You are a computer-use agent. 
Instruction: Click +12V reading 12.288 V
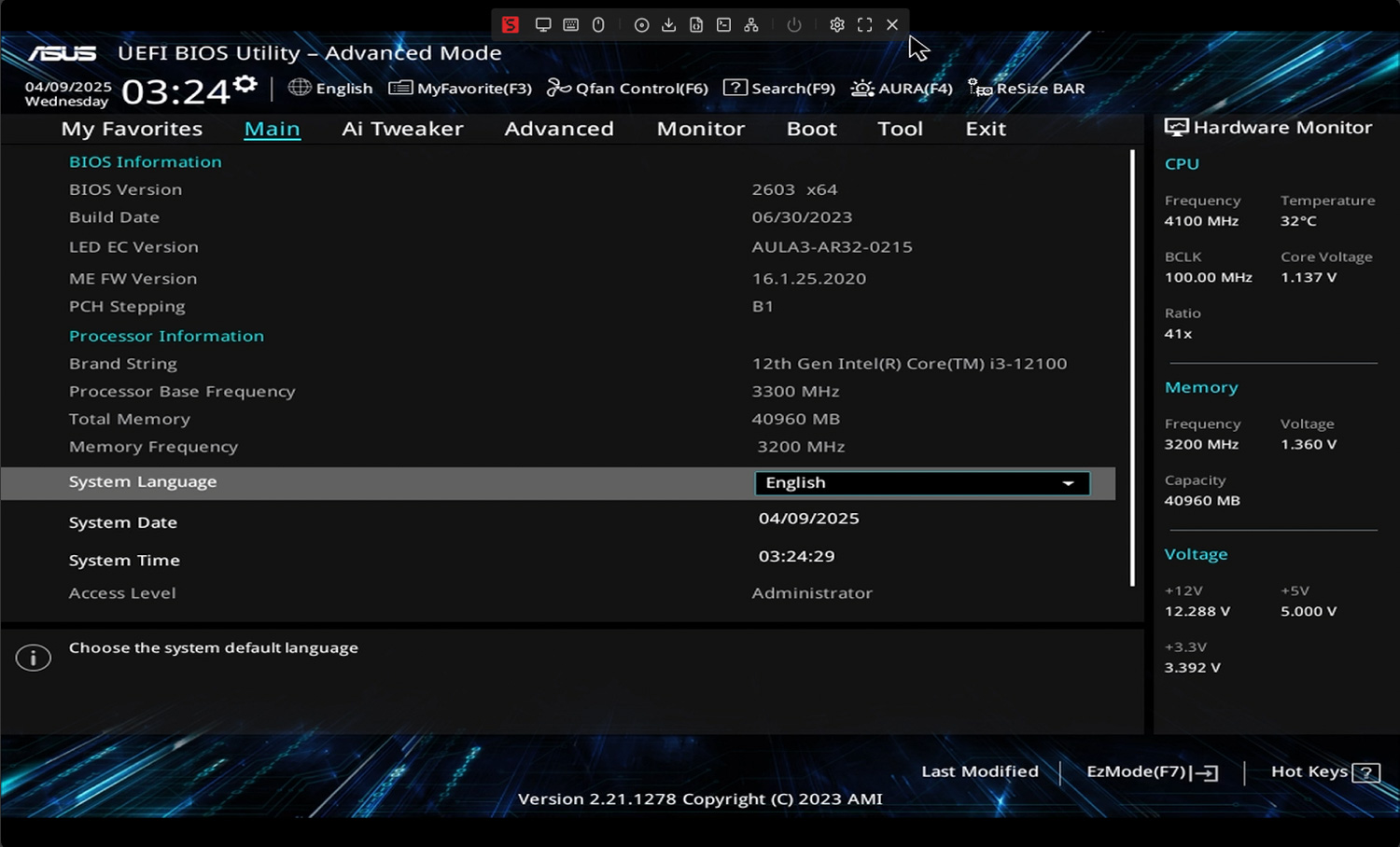pos(1197,611)
